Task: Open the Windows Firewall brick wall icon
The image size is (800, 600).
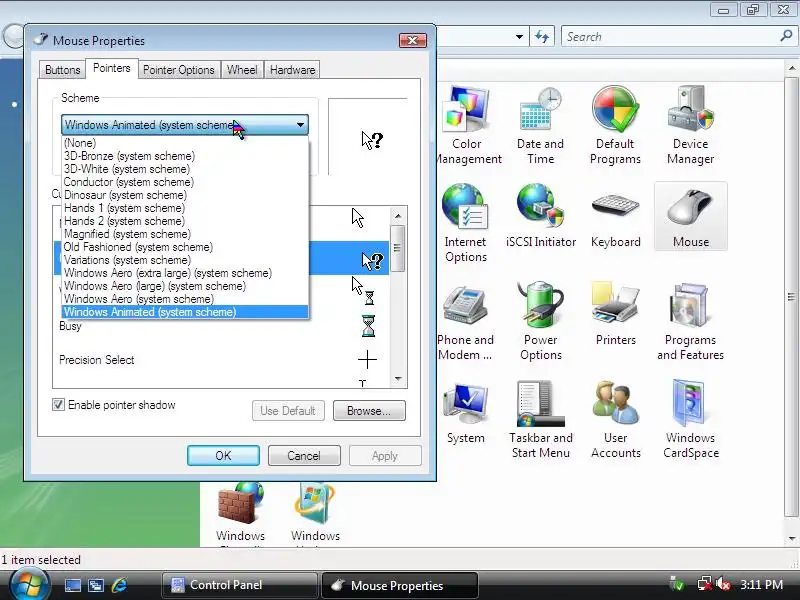Action: pos(240,505)
